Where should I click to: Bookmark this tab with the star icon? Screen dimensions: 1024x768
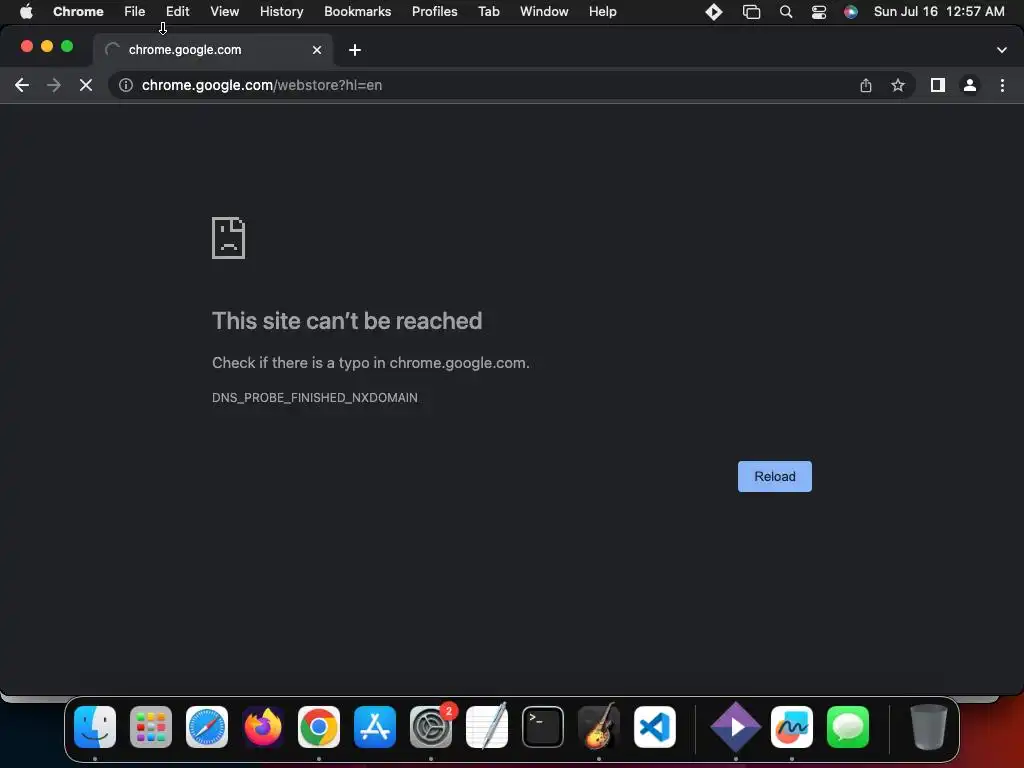[x=898, y=85]
